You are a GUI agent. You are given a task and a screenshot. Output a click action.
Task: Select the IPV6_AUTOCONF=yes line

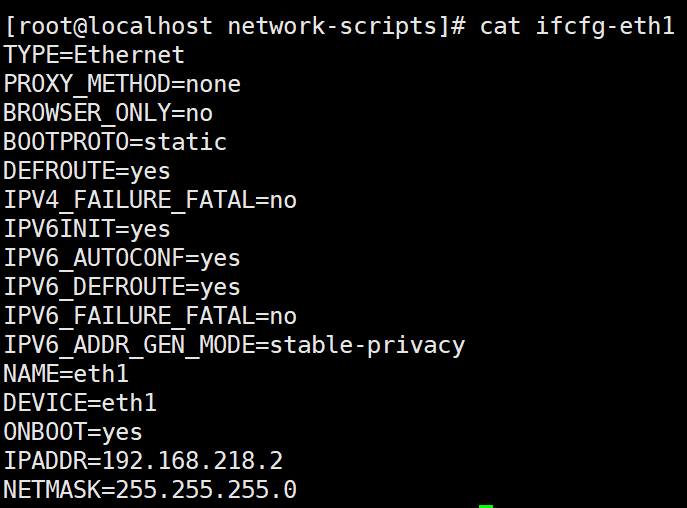point(122,258)
